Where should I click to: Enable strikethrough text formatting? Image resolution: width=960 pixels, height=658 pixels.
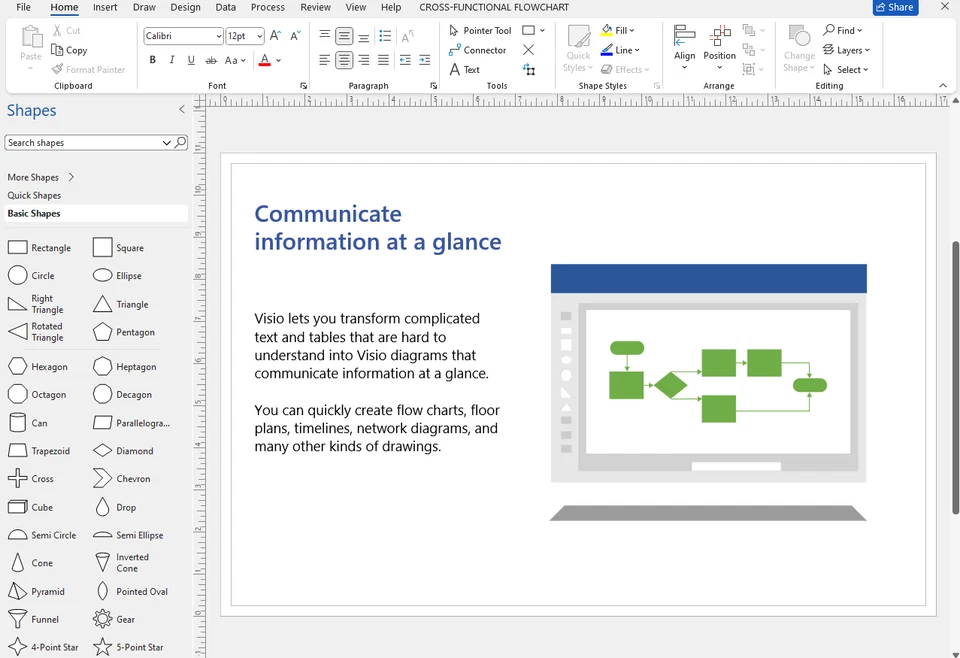[211, 60]
